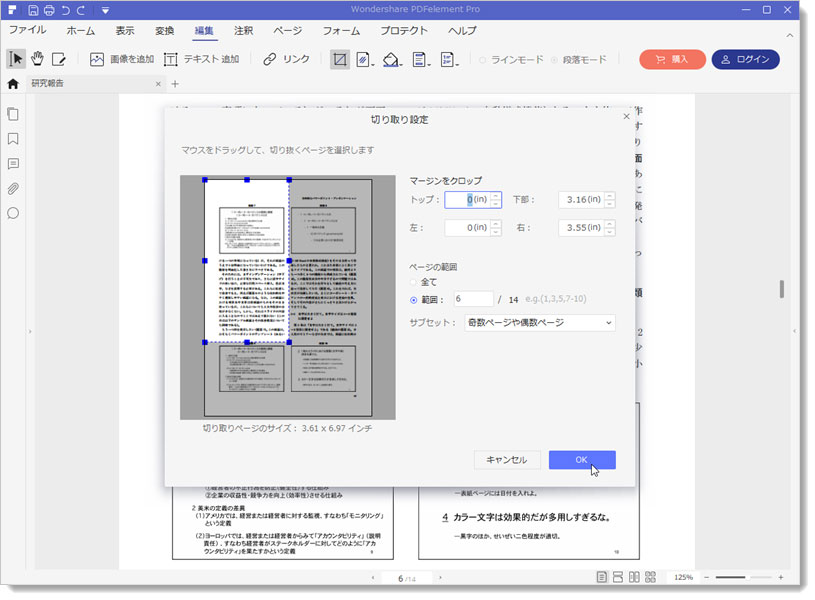The width and height of the screenshot is (815, 600).
Task: Click the ログイン button
Action: pyautogui.click(x=745, y=59)
